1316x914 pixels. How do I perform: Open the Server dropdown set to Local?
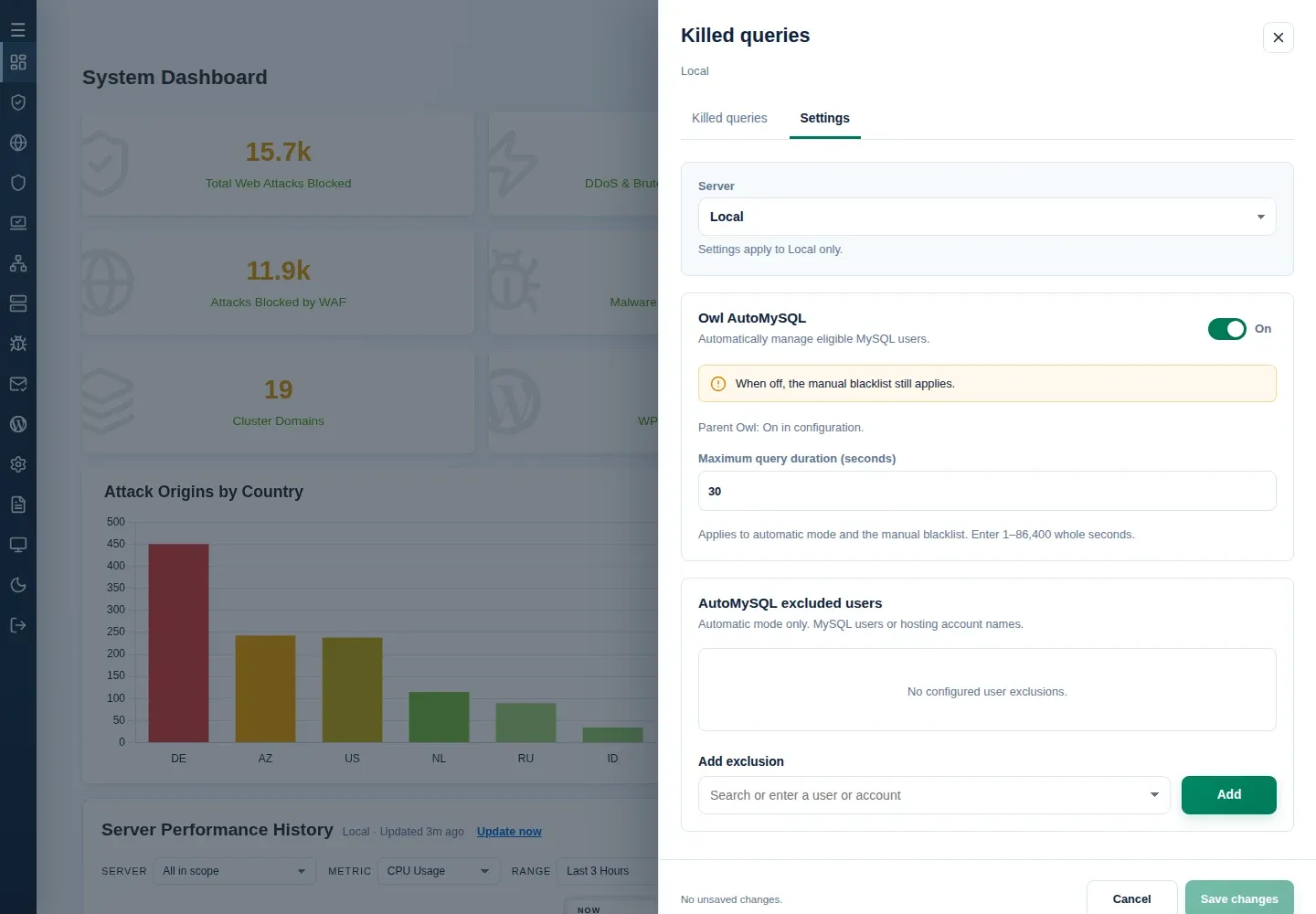click(987, 217)
